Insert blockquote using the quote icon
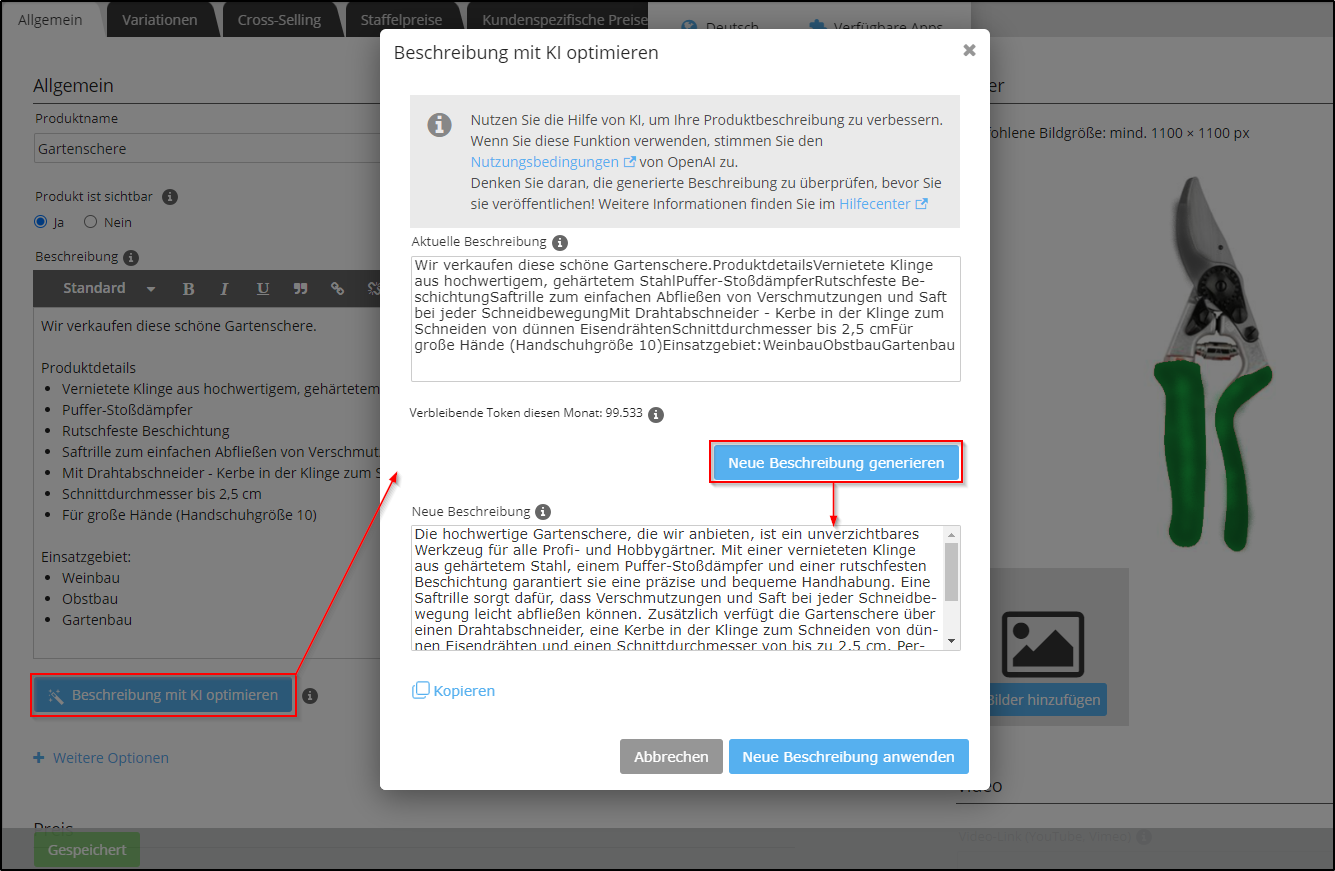Viewport: 1335px width, 871px height. tap(300, 289)
